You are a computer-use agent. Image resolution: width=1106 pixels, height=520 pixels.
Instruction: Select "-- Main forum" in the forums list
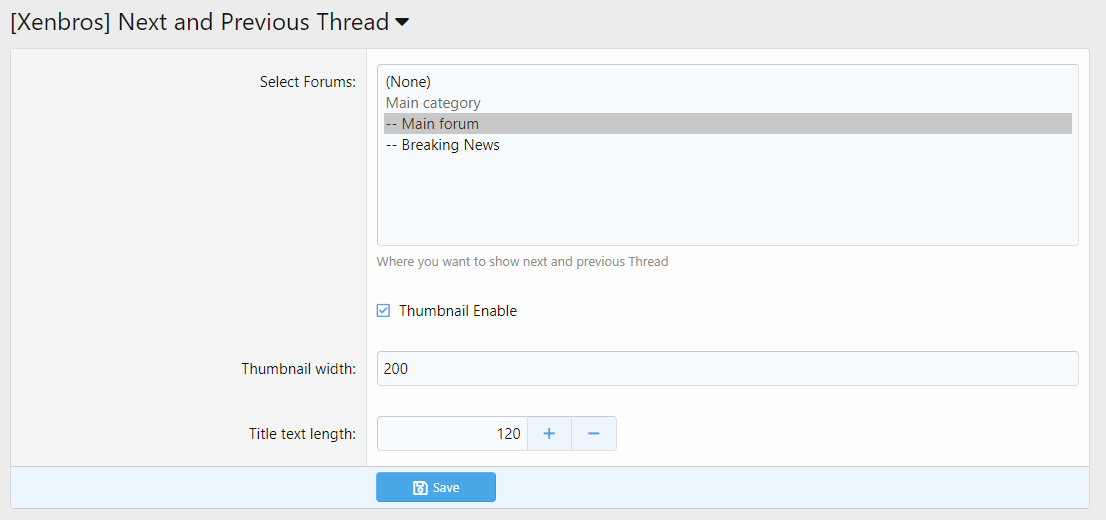click(432, 124)
